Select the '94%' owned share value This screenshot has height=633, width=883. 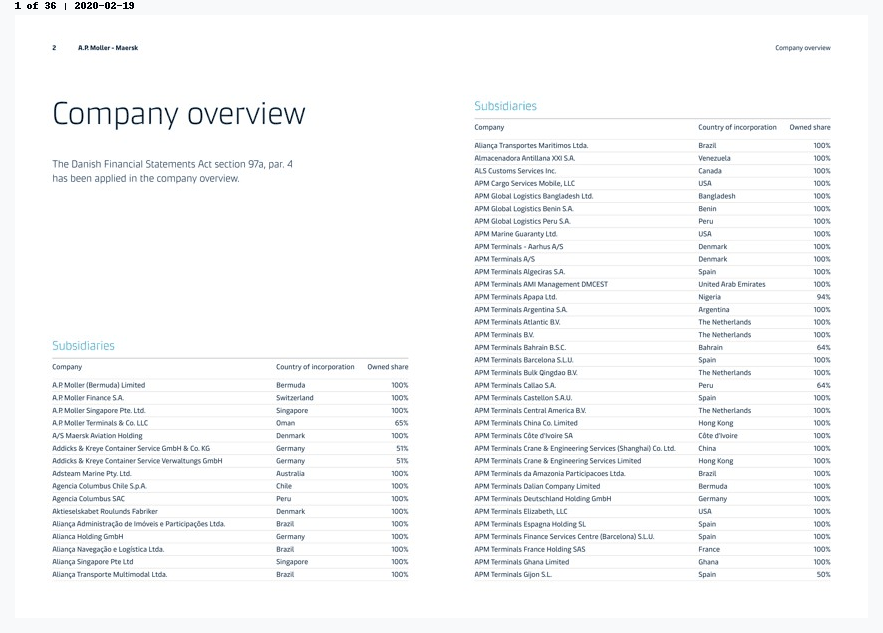click(823, 297)
